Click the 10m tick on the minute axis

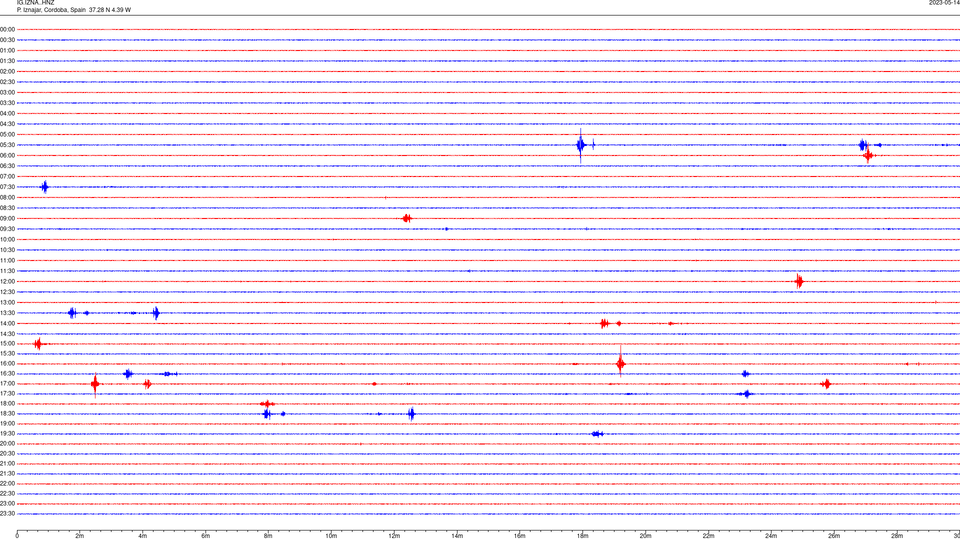pos(331,536)
